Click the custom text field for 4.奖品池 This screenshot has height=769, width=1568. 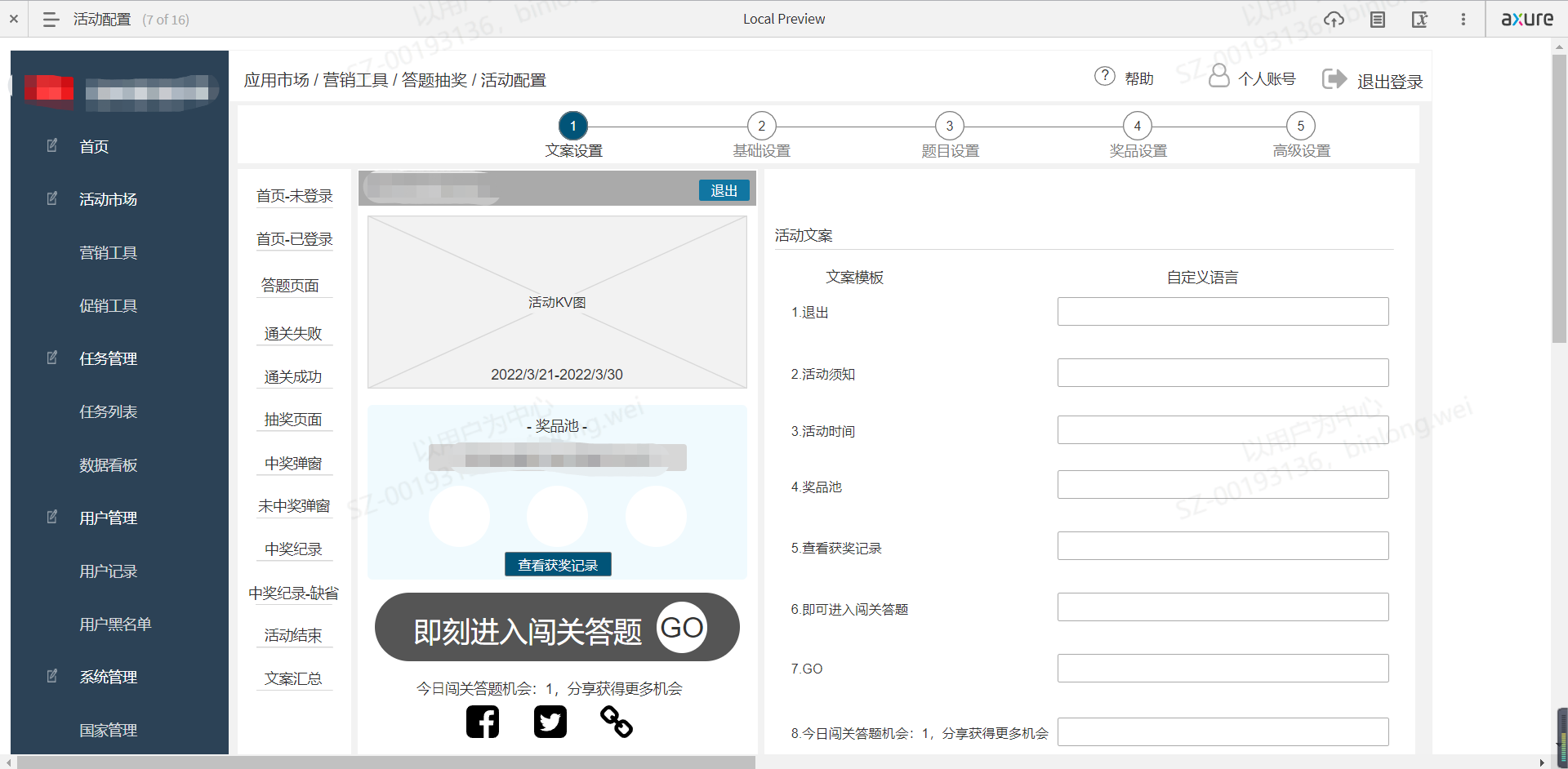point(1223,485)
